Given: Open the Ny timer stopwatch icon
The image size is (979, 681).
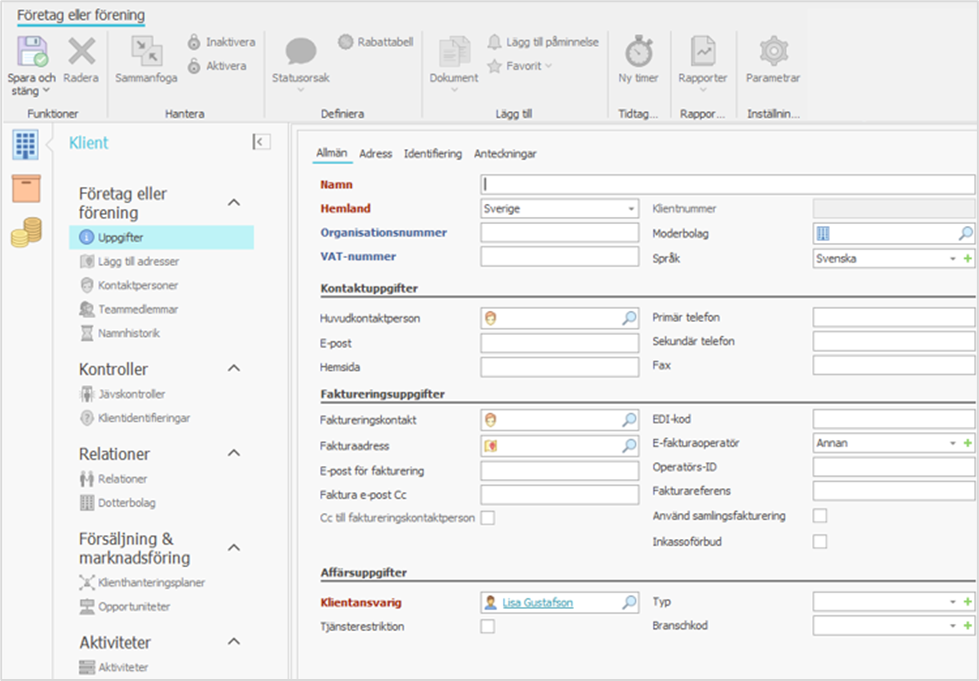Looking at the screenshot, I should [x=638, y=51].
